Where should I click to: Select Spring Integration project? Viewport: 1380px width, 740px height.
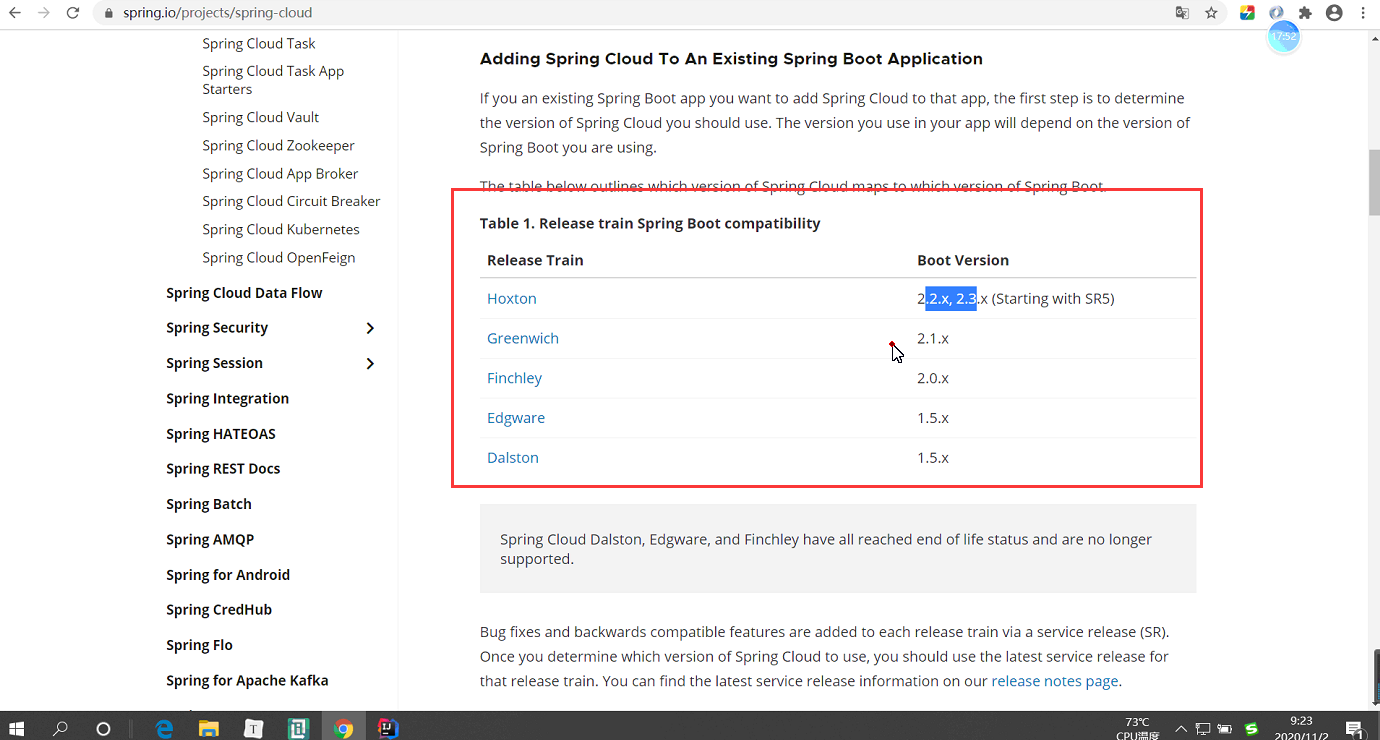coord(227,398)
